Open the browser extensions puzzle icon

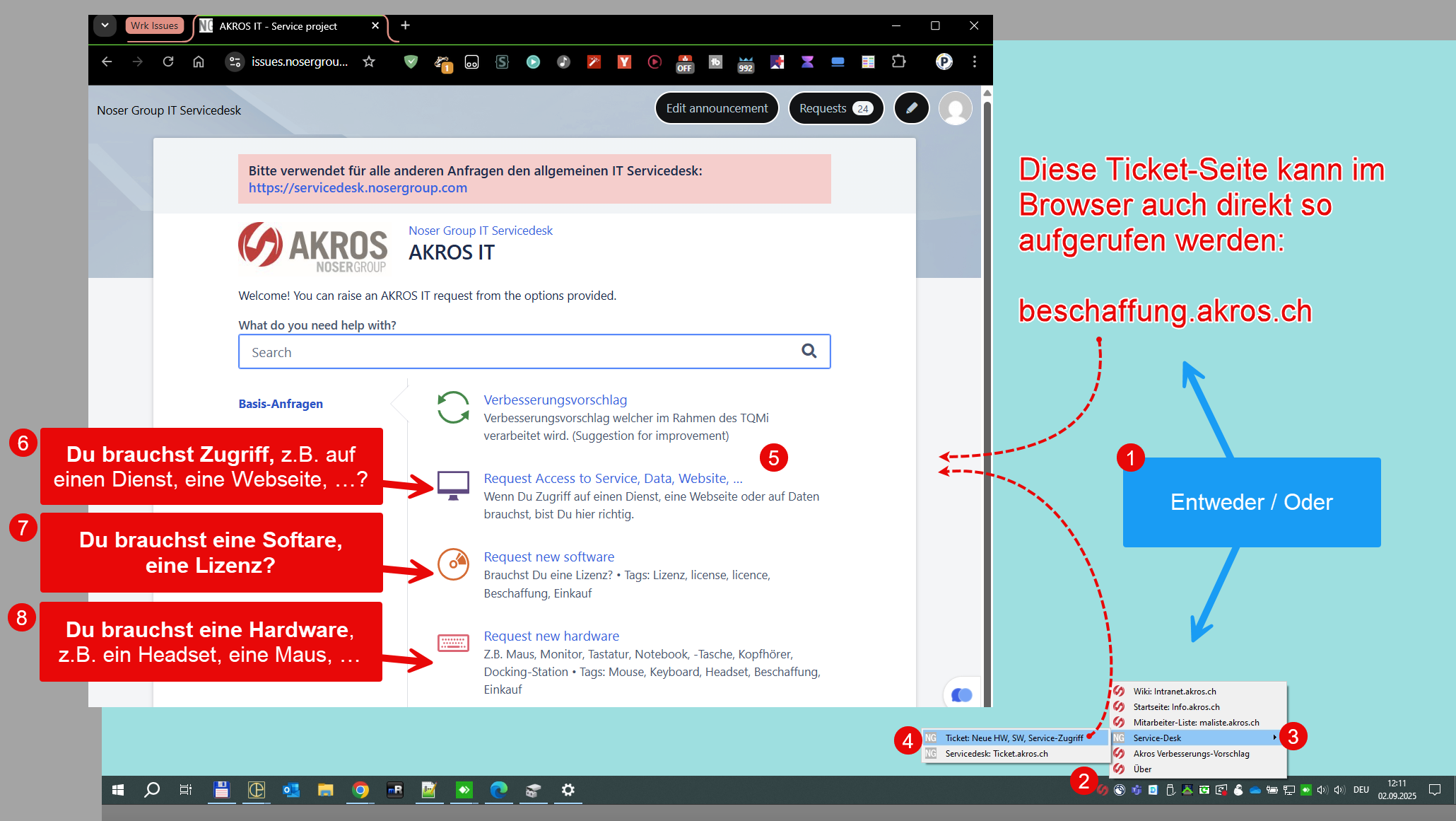coord(898,62)
